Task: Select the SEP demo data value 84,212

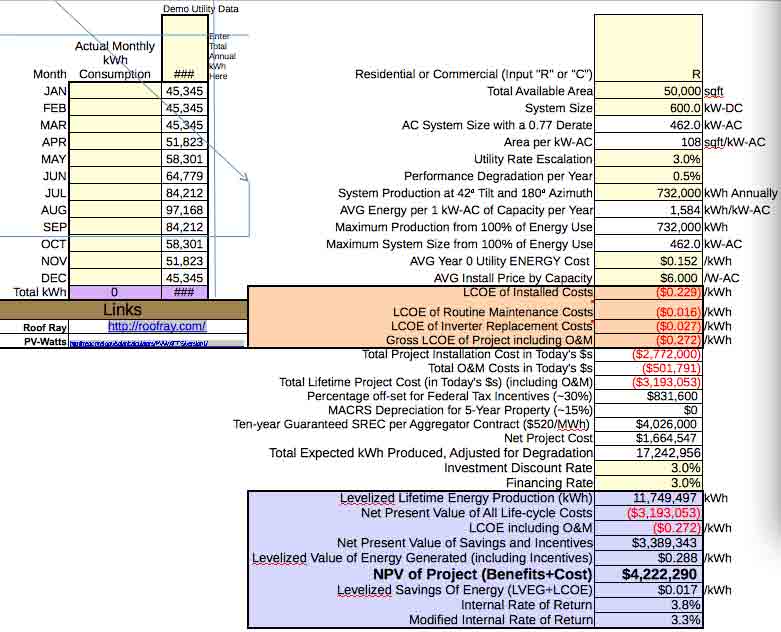Action: click(x=184, y=227)
